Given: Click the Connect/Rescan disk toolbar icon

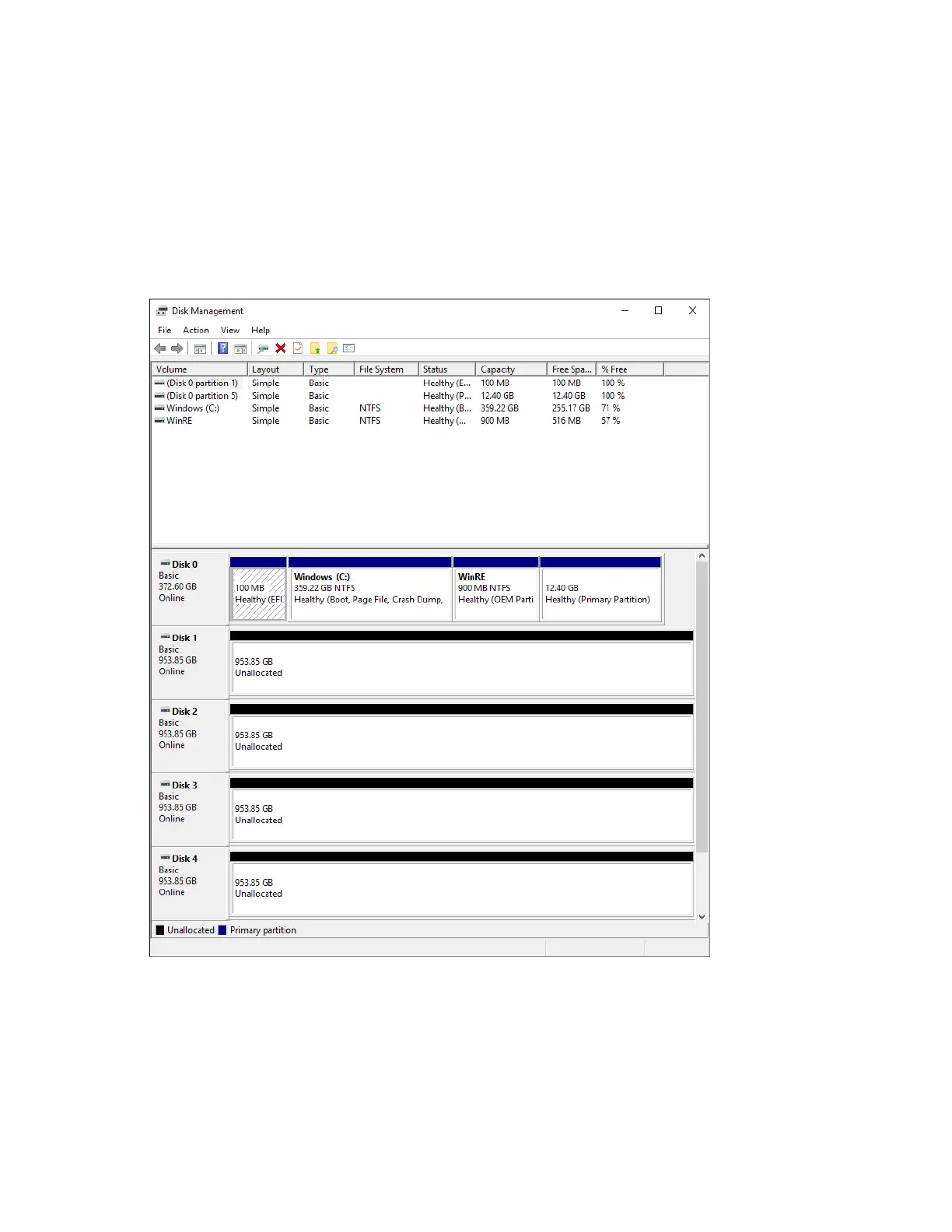Looking at the screenshot, I should 263,348.
